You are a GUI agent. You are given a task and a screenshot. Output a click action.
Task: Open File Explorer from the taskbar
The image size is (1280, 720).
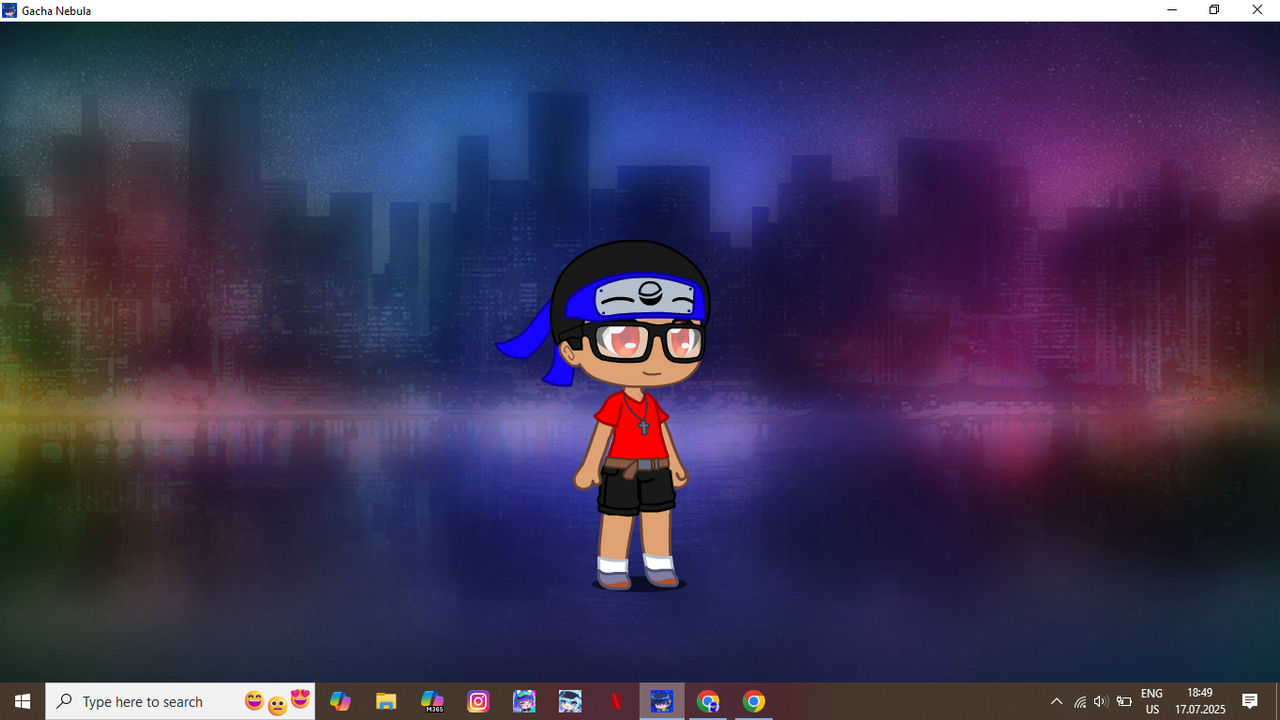386,701
